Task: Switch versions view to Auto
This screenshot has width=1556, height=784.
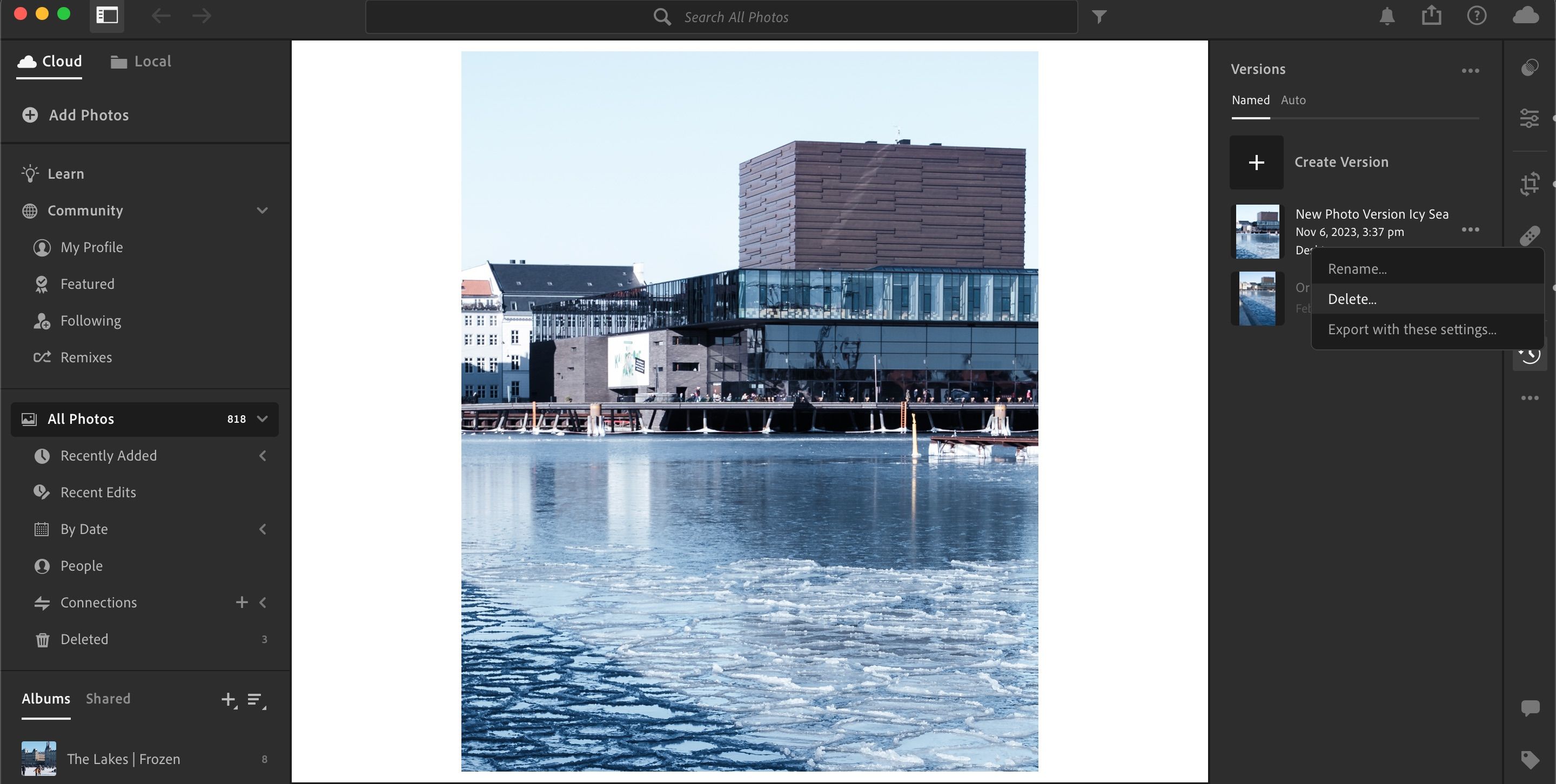Action: pos(1293,99)
